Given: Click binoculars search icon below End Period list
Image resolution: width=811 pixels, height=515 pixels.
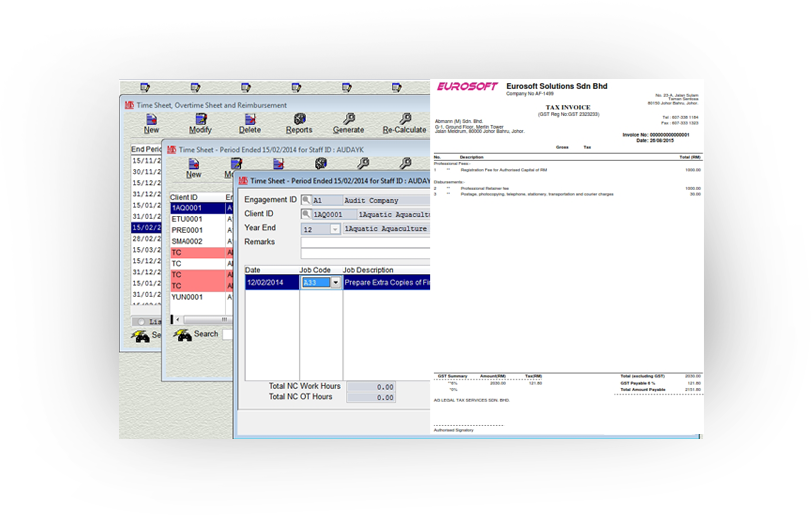Looking at the screenshot, I should (140, 336).
